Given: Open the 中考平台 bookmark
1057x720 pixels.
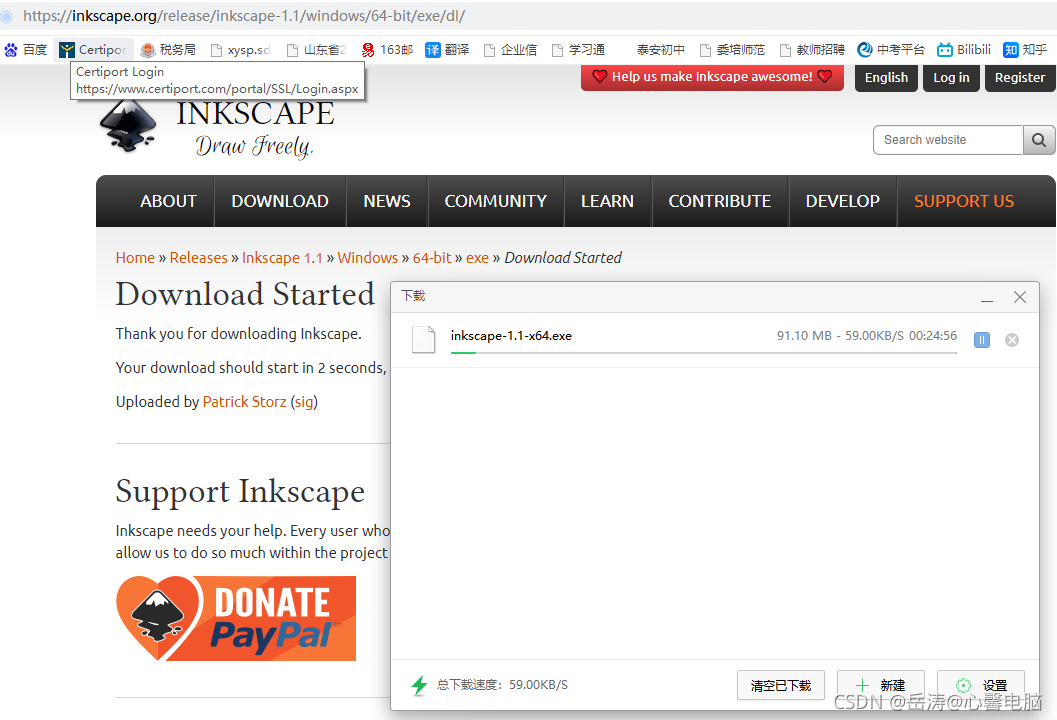Looking at the screenshot, I should click(890, 49).
